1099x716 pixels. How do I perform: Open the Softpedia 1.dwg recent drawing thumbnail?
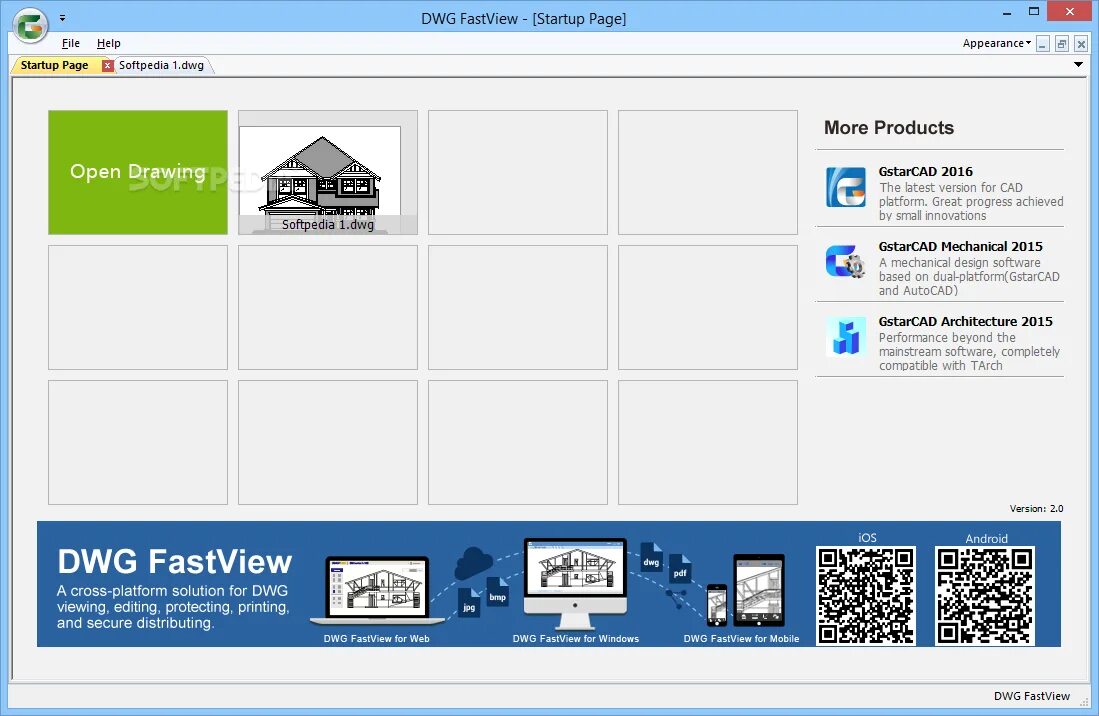[328, 172]
